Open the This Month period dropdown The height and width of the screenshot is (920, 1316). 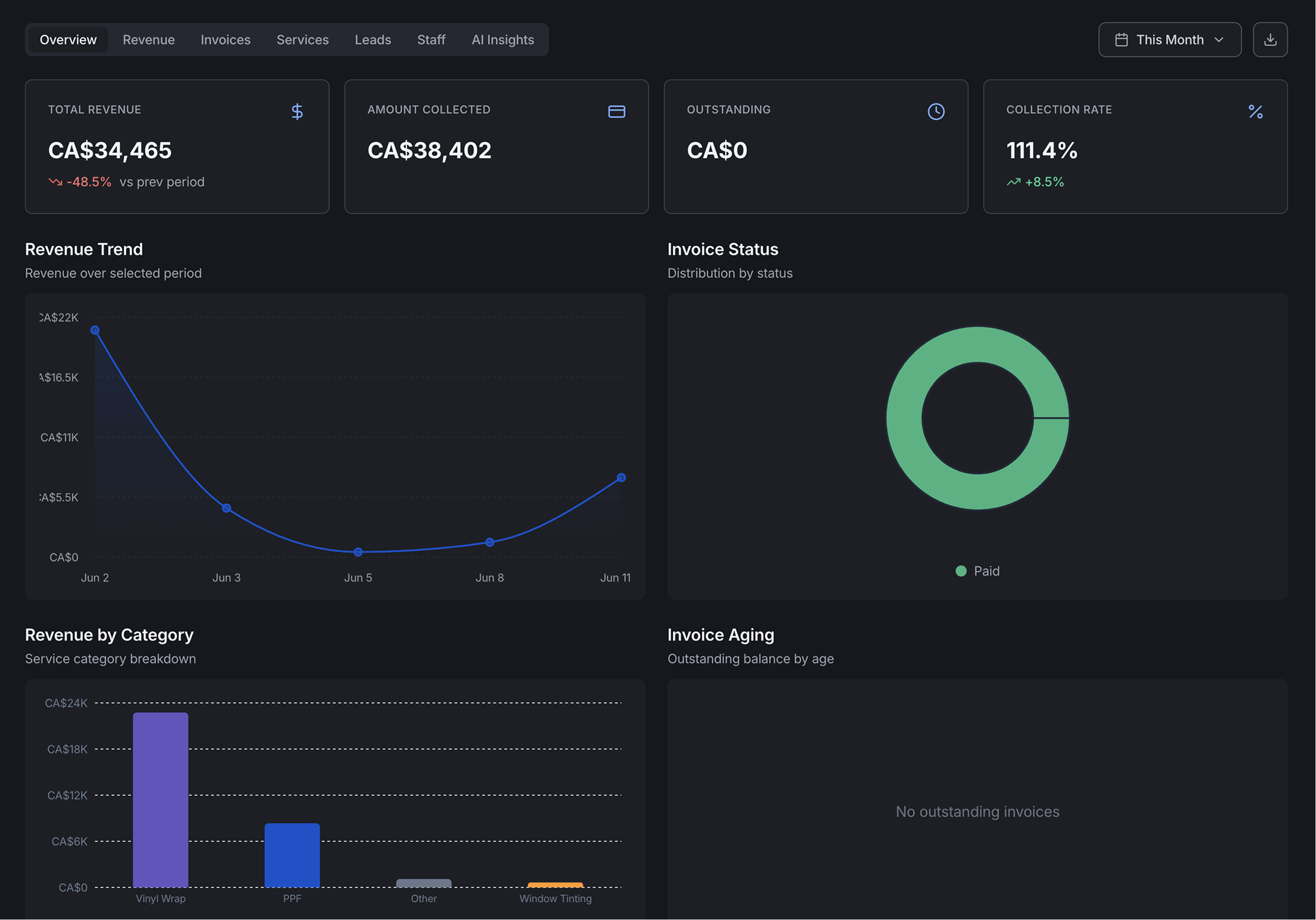1169,40
